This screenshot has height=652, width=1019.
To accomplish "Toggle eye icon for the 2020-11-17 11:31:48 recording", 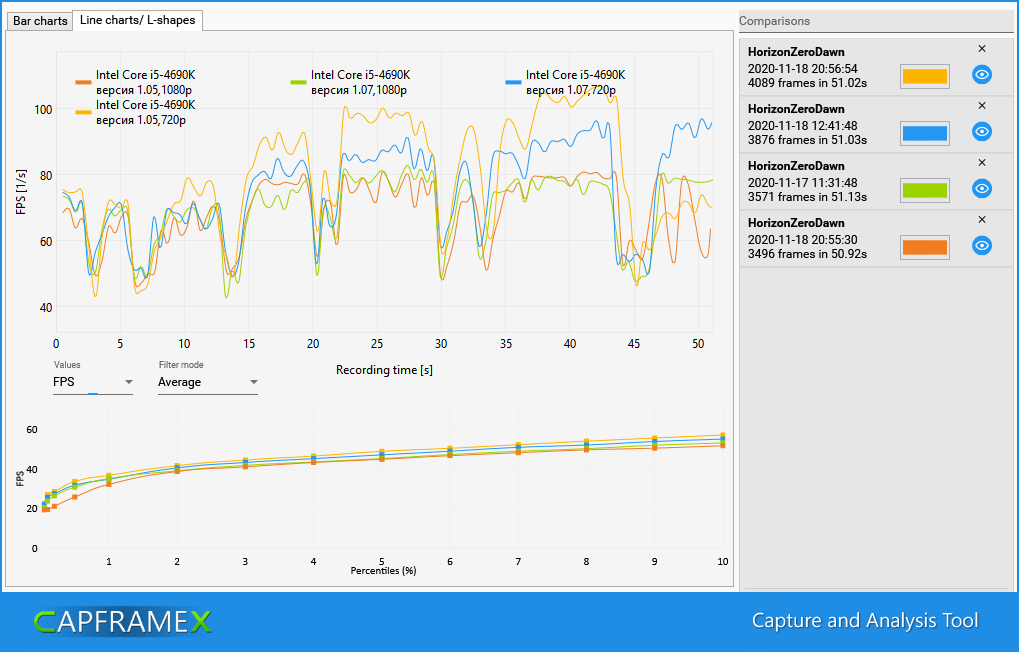I will point(981,189).
